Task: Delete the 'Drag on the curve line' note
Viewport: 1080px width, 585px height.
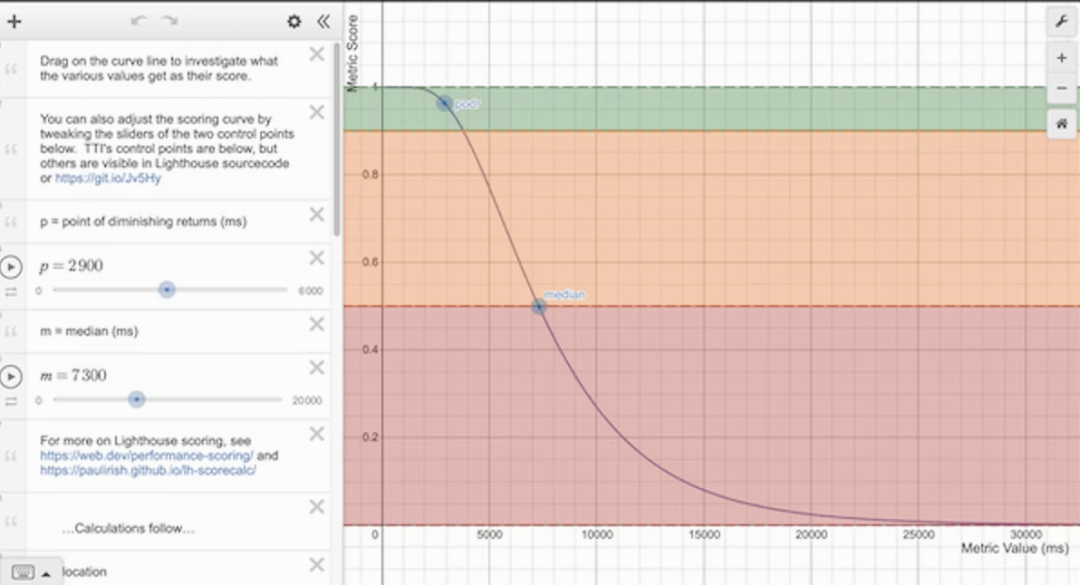Action: (x=317, y=54)
